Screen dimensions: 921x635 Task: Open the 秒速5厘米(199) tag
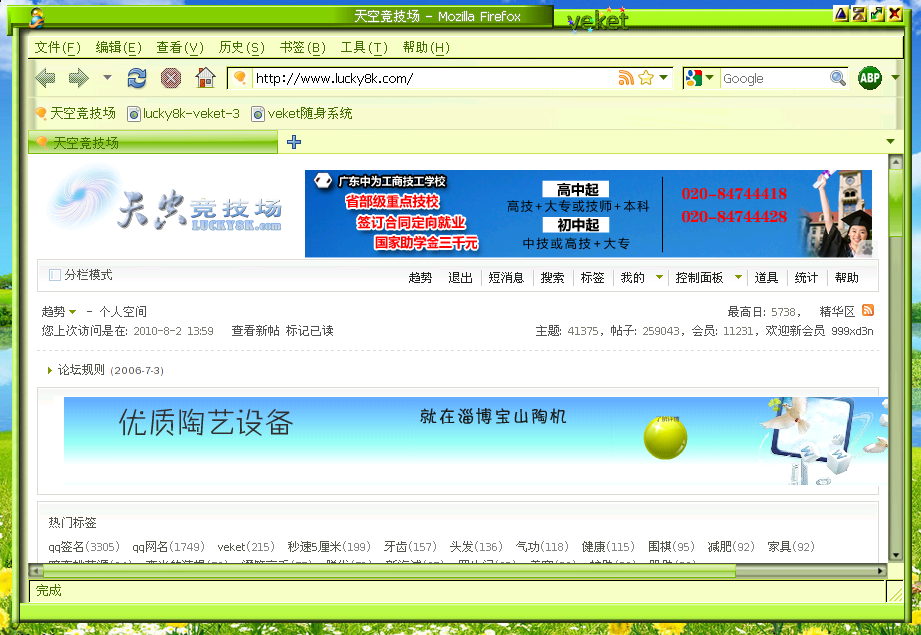point(329,547)
